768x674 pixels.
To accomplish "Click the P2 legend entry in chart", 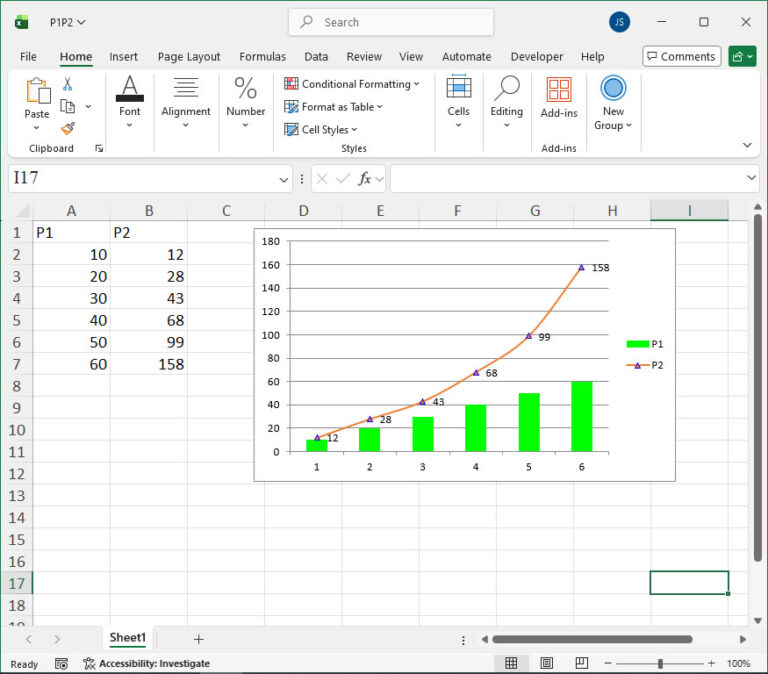I will 645,365.
